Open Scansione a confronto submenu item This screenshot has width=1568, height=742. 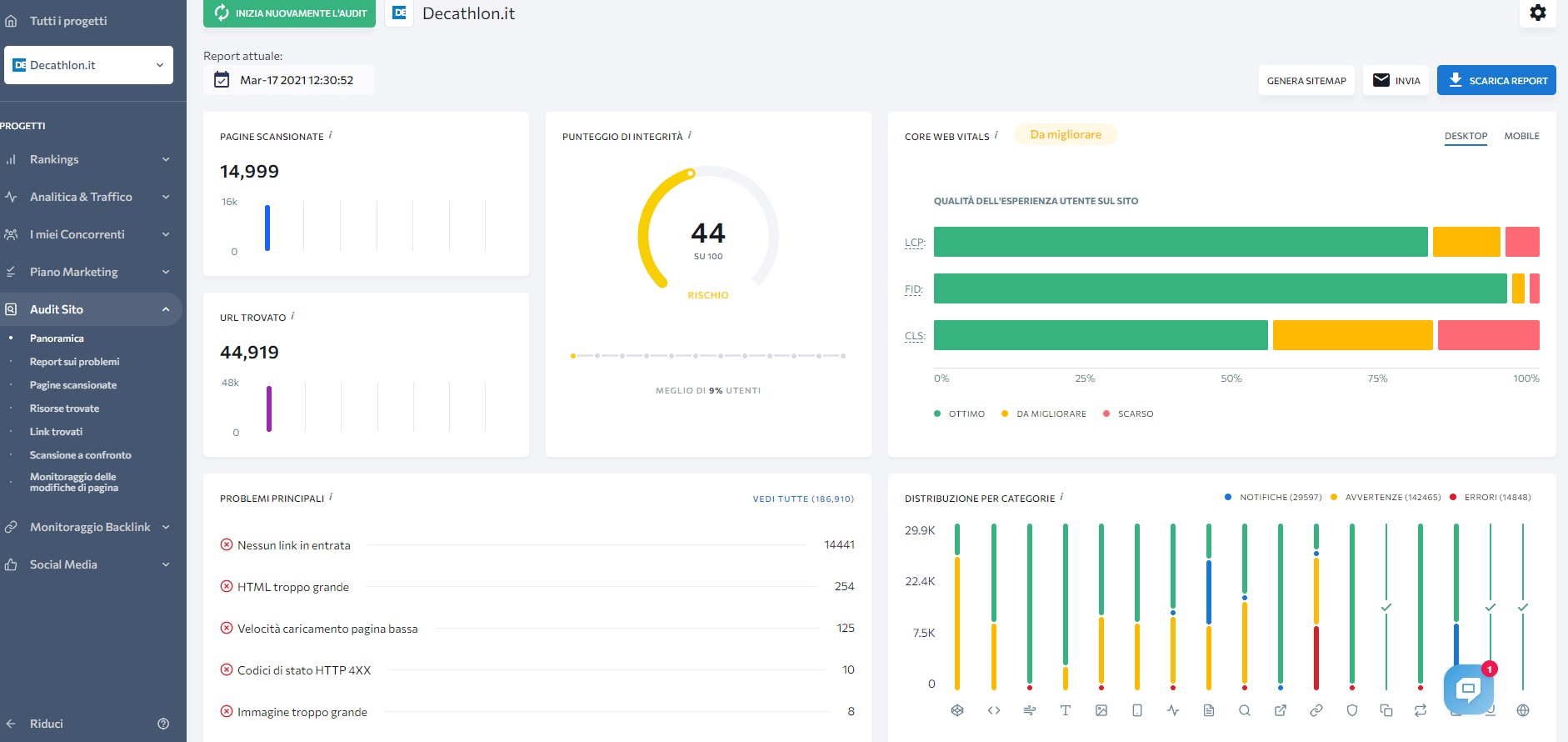(x=80, y=455)
